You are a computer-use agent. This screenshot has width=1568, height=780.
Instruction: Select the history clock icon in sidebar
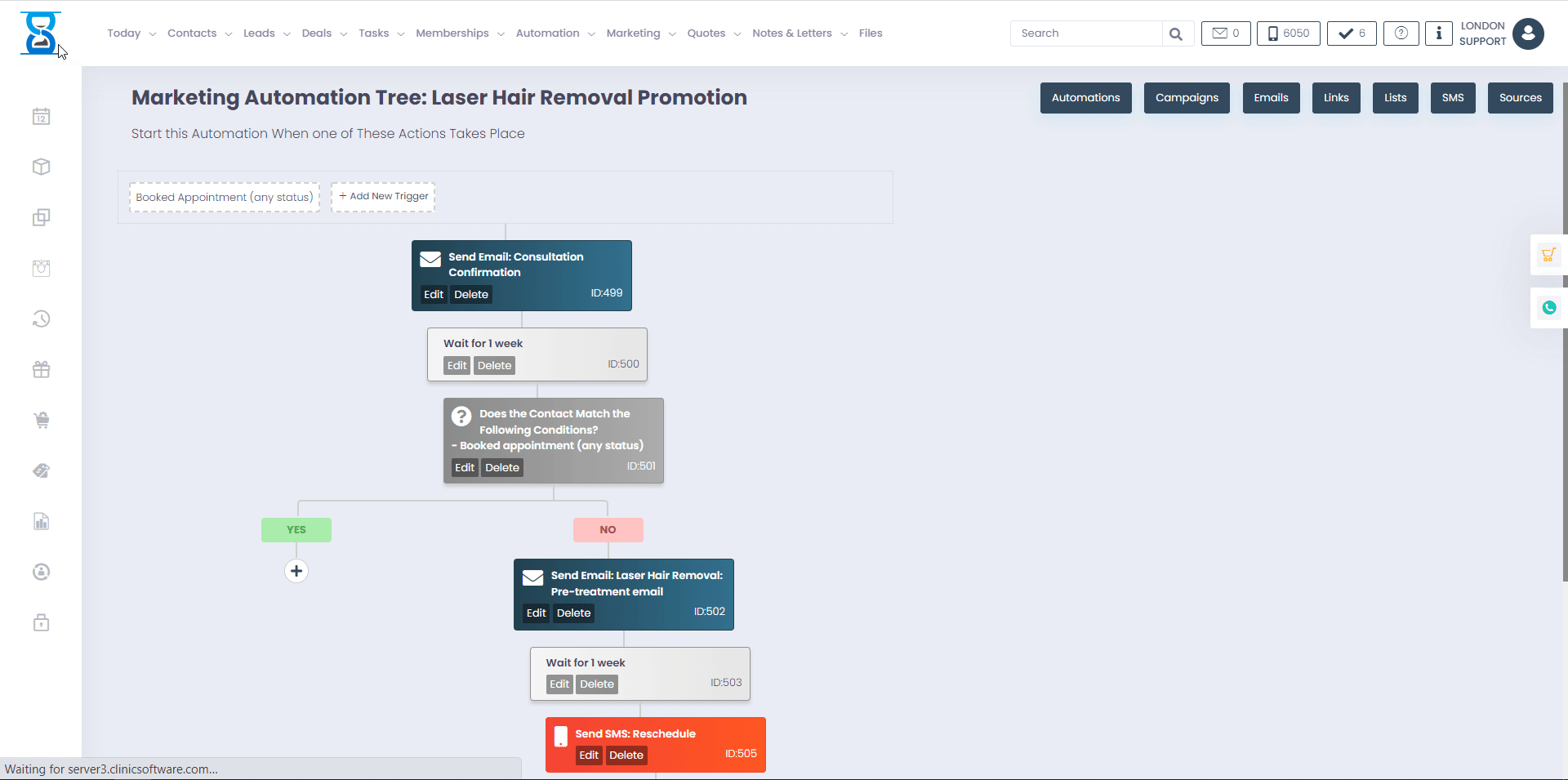click(x=41, y=319)
